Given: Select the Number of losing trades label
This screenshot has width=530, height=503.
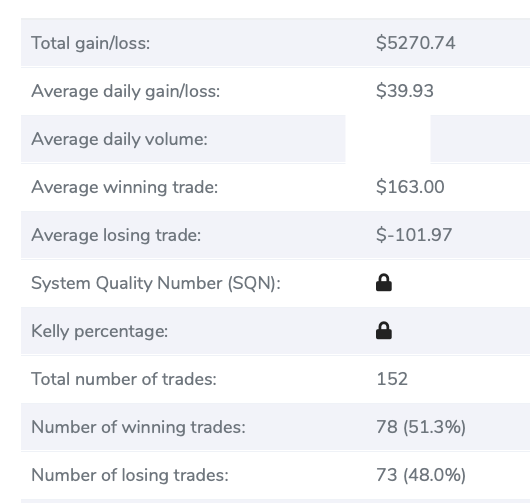Looking at the screenshot, I should 130,475.
